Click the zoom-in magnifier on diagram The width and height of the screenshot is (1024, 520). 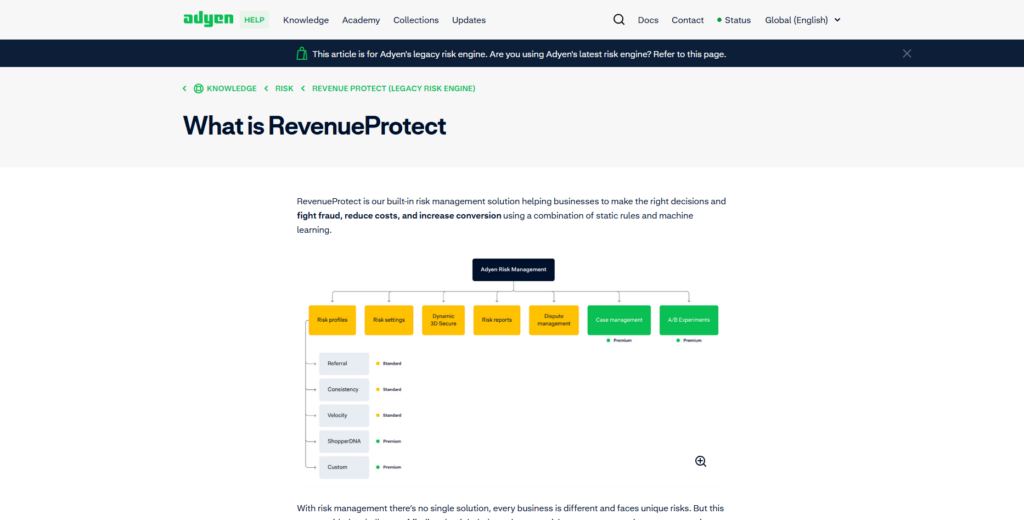(x=701, y=461)
